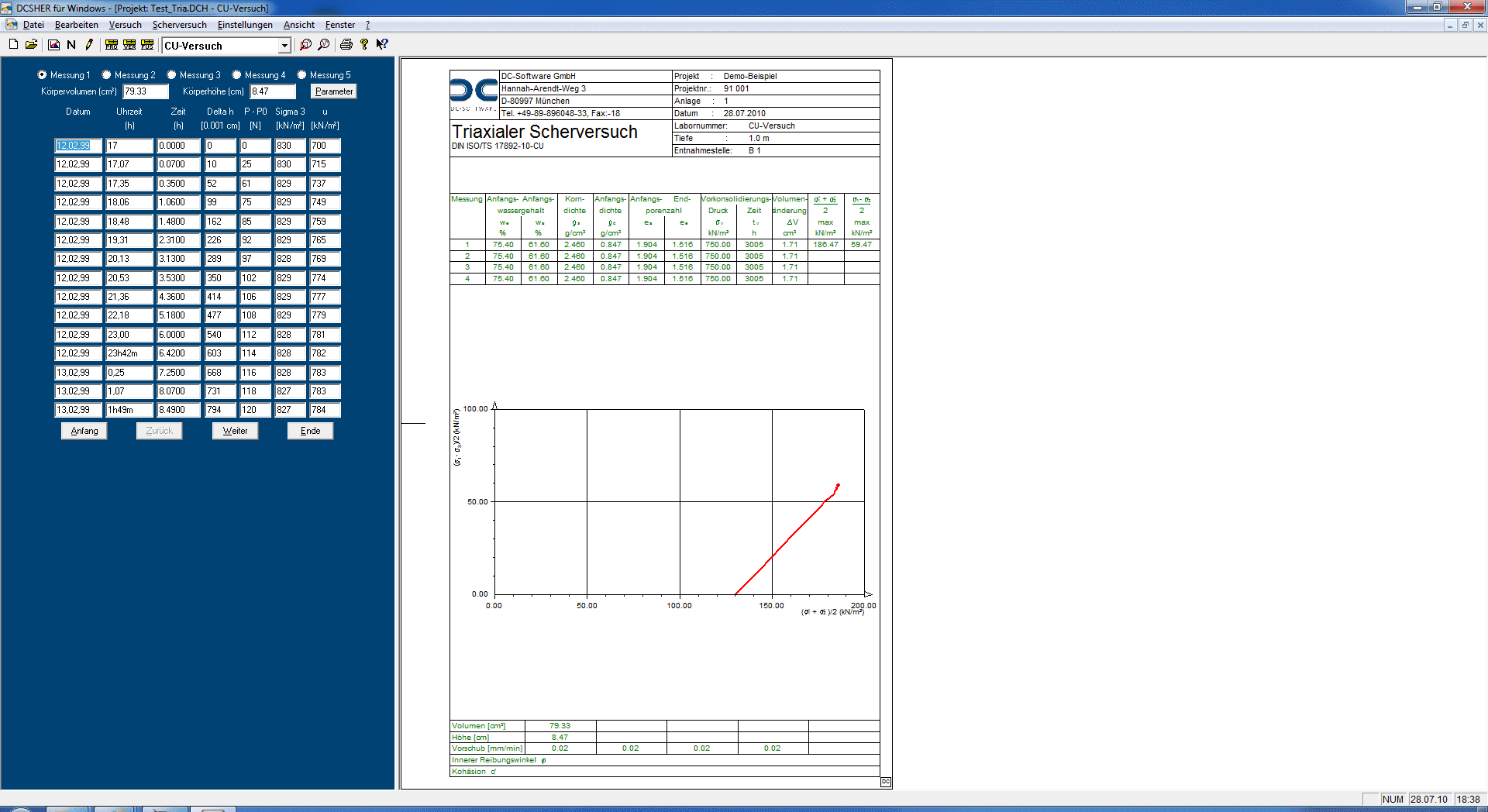This screenshot has width=1488, height=812.
Task: Click the Delta h field showing 540
Action: [221, 335]
